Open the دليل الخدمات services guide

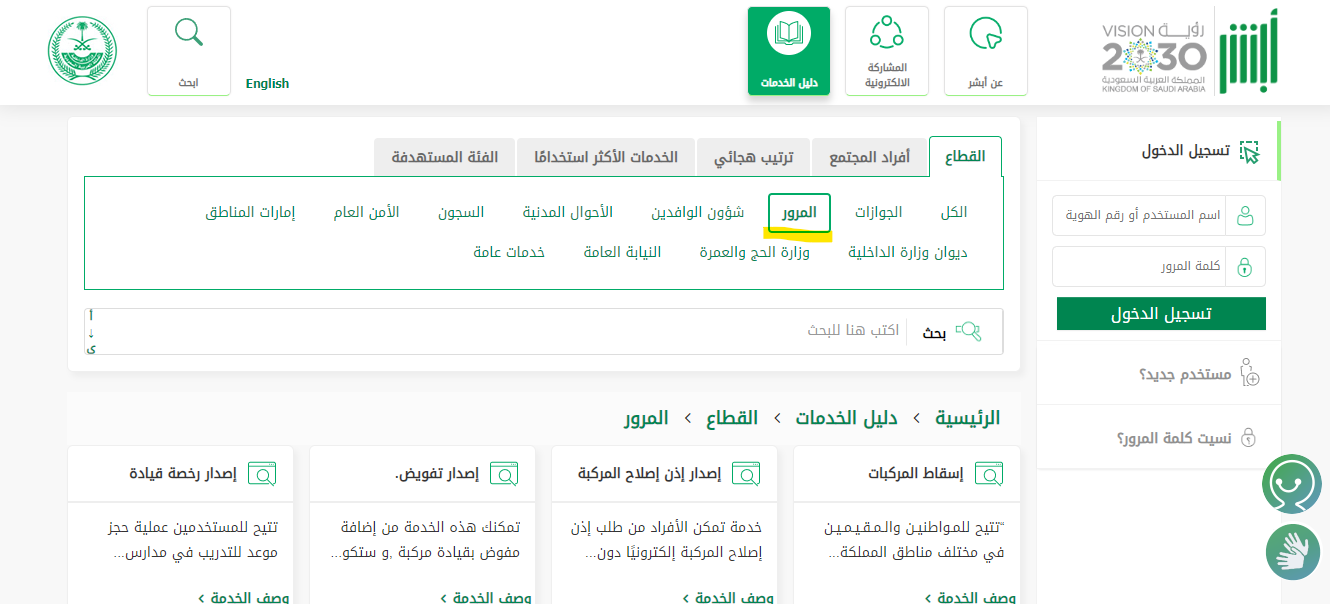tap(788, 51)
